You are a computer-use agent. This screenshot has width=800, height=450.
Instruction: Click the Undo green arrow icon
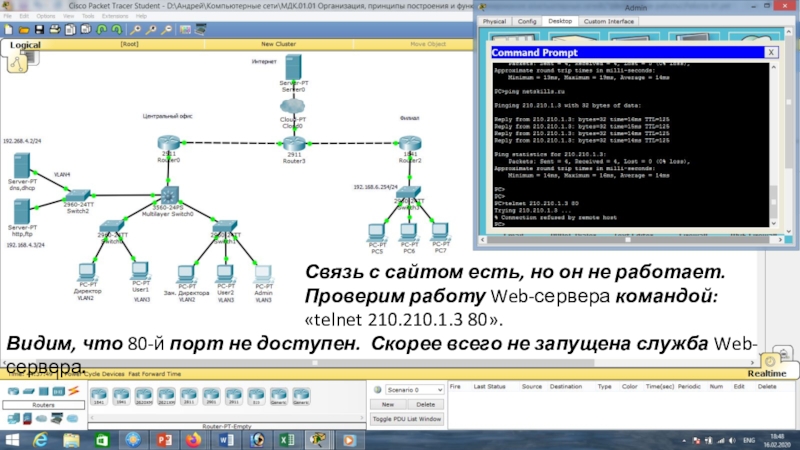click(x=102, y=30)
